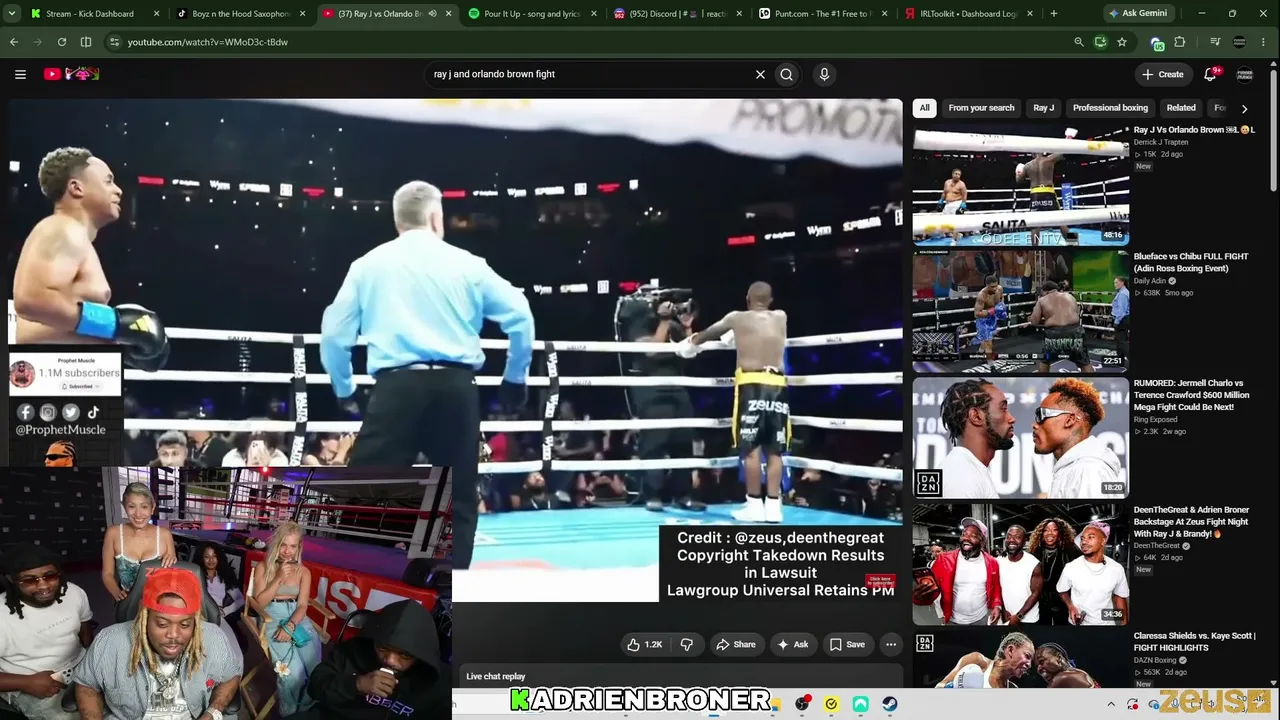
Task: Go to the YouTube home logo
Action: 71,74
